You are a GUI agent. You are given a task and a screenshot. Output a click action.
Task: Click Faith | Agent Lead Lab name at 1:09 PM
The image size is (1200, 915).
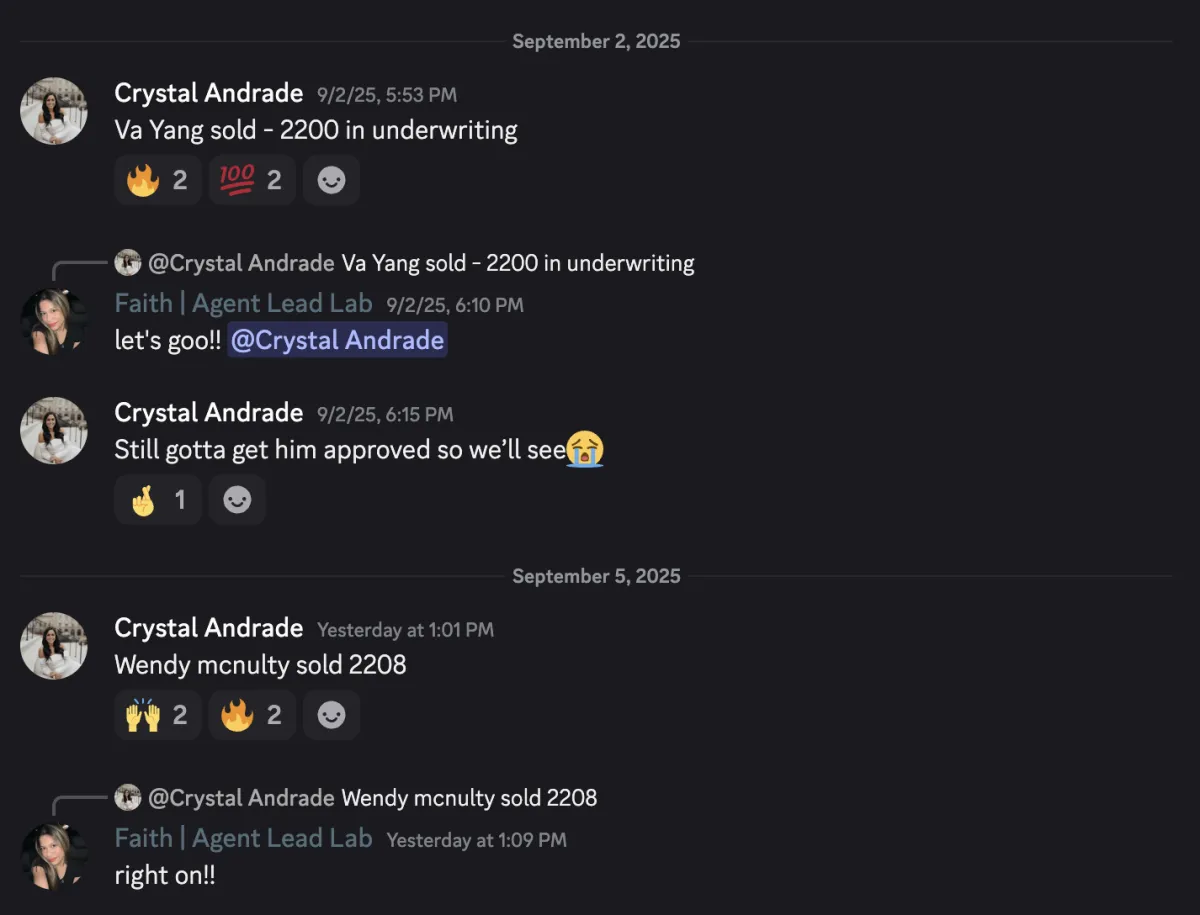coord(243,838)
